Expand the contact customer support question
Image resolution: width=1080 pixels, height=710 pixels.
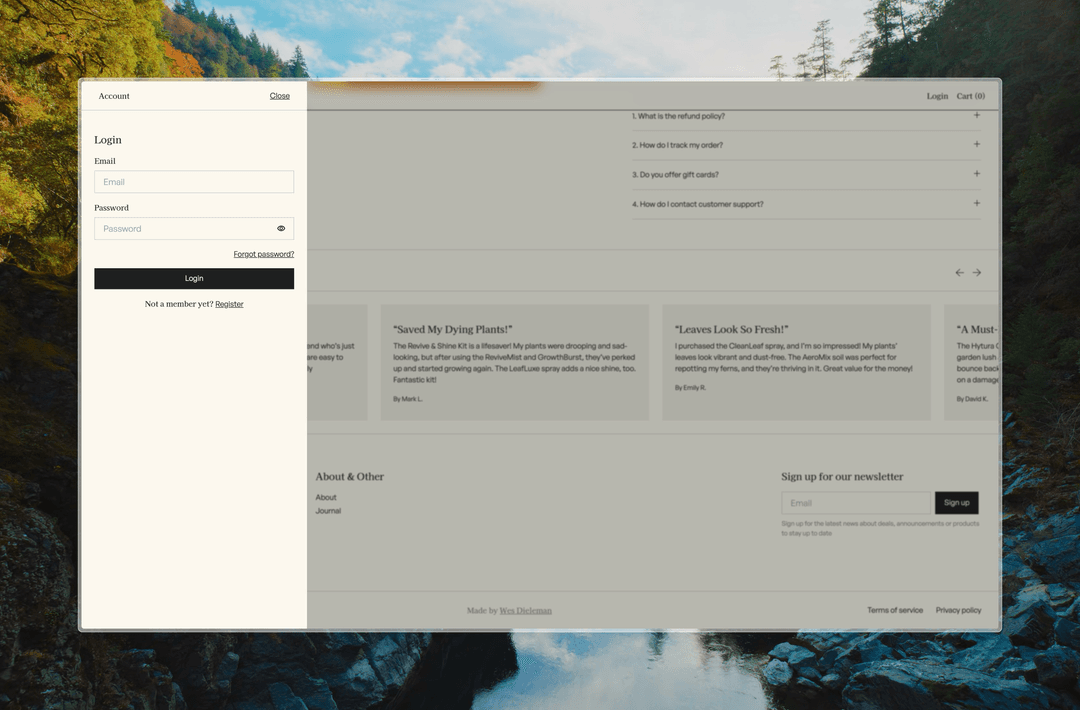[976, 204]
